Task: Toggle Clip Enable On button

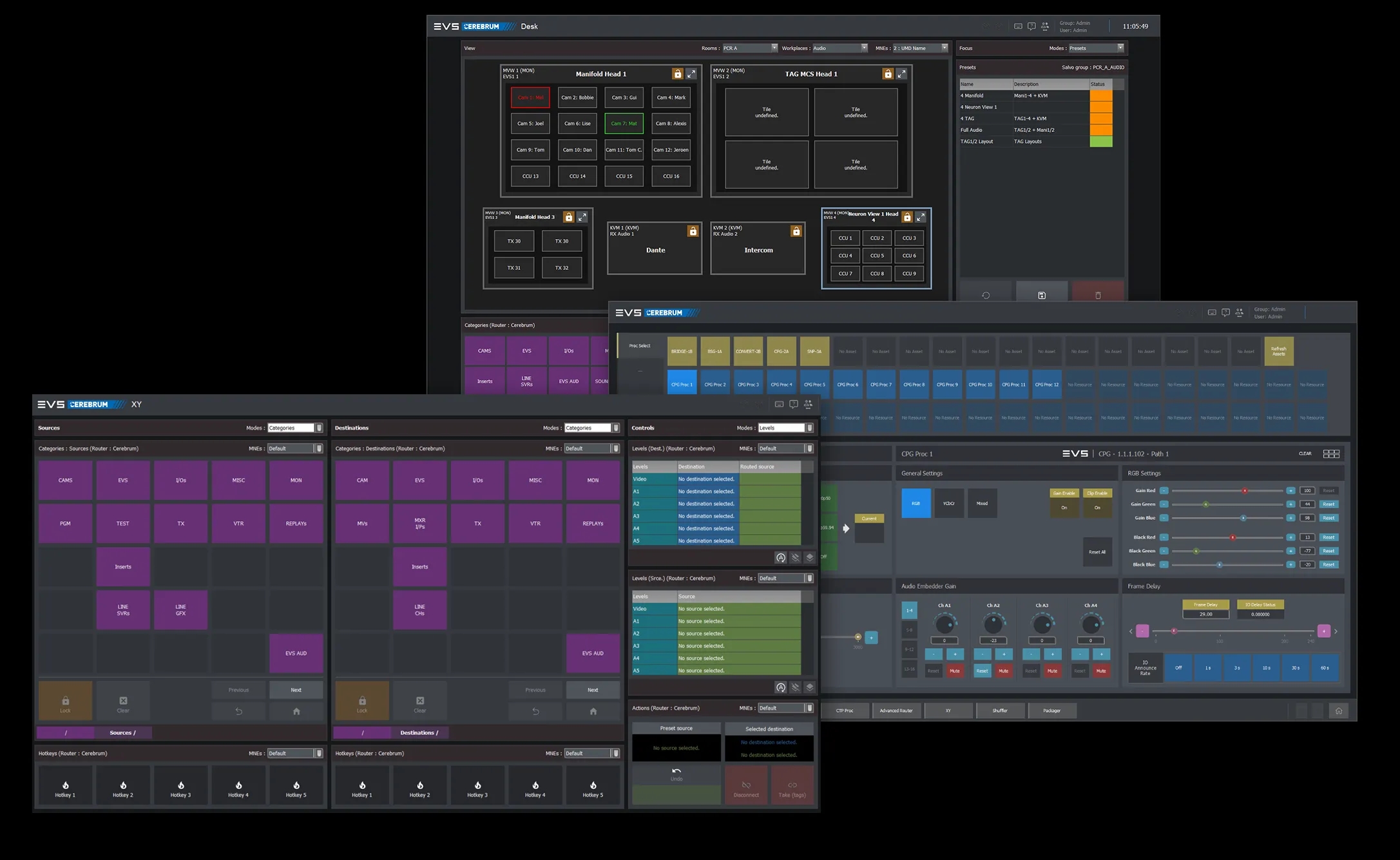Action: point(1097,508)
